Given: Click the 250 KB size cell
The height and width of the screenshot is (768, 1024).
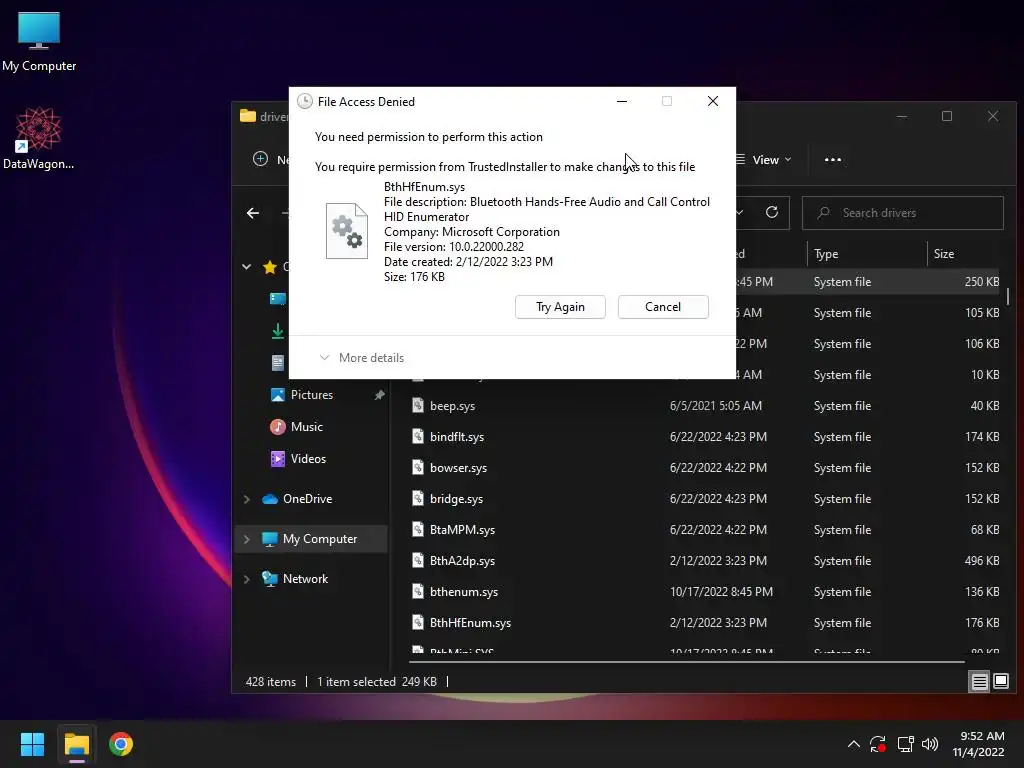Looking at the screenshot, I should pyautogui.click(x=982, y=282).
